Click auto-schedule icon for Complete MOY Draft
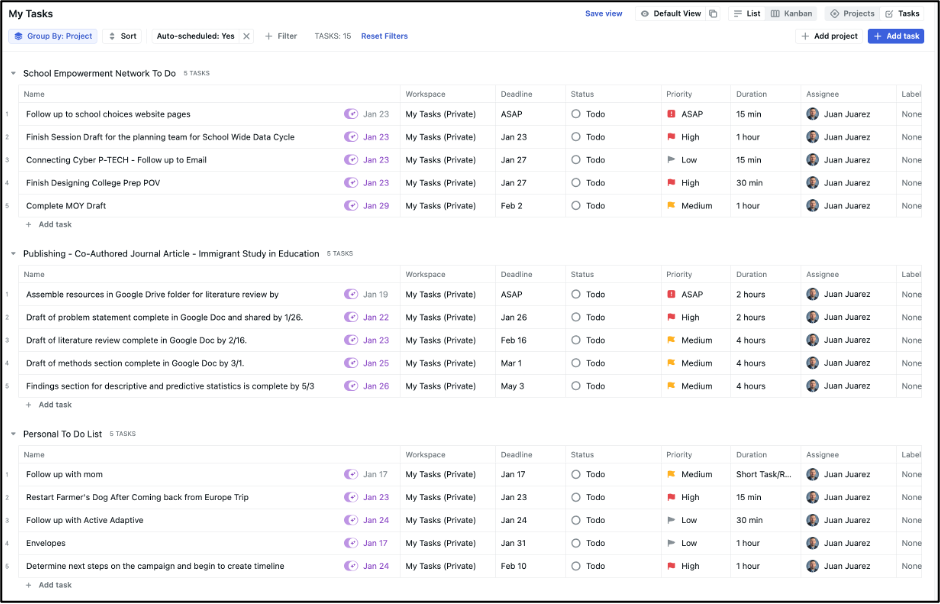This screenshot has width=940, height=604. [x=351, y=206]
